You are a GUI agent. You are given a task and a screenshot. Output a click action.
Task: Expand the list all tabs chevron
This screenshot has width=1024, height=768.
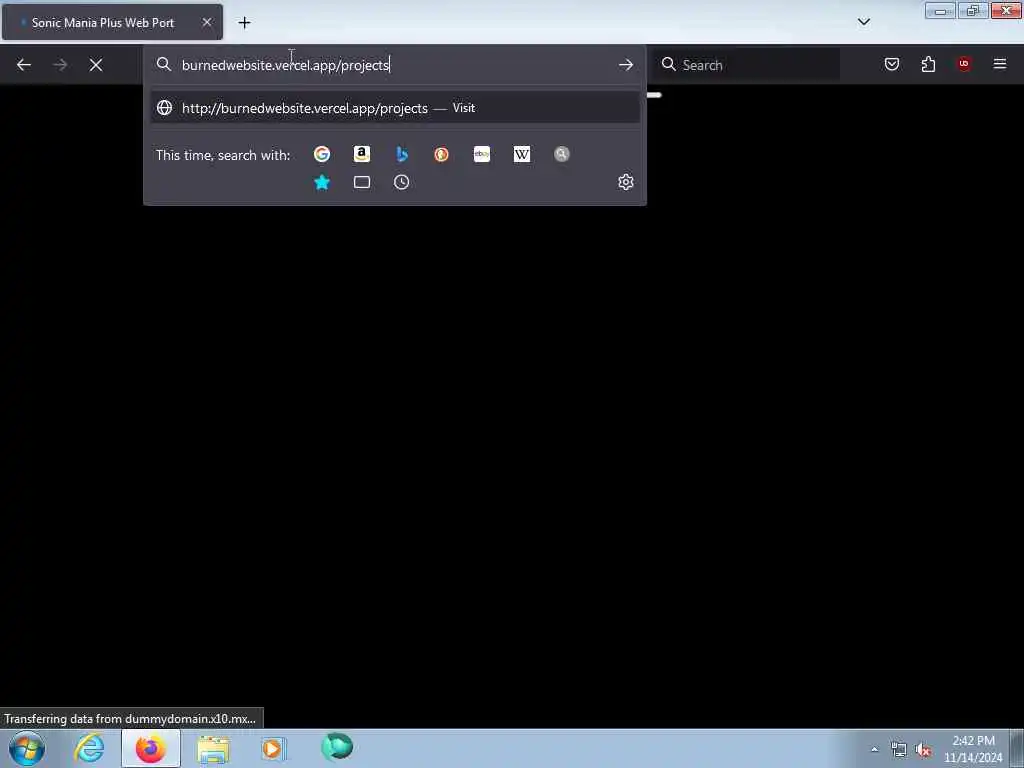tap(863, 22)
